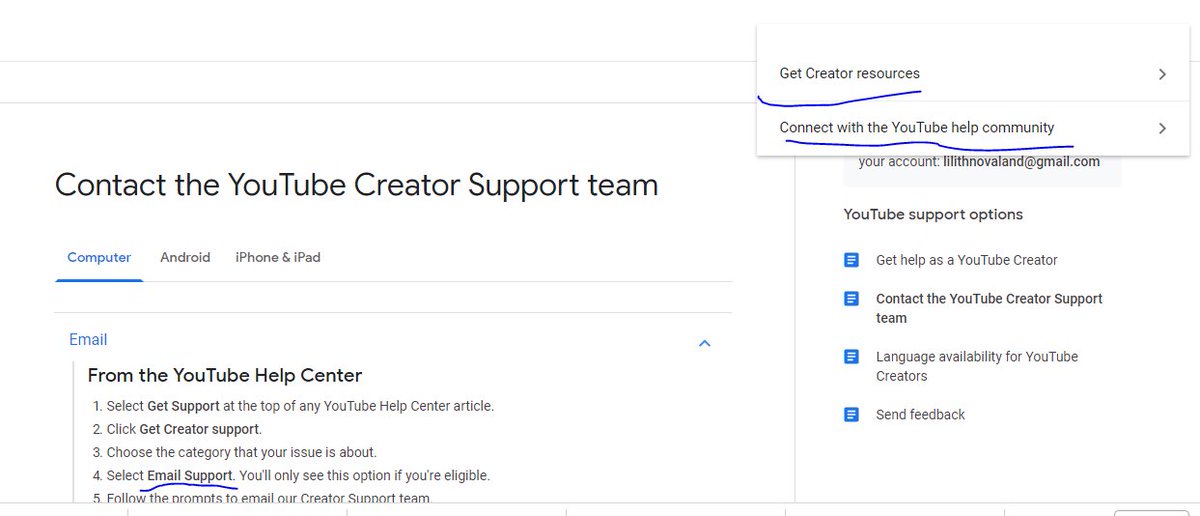Open Get help as a YouTube Creator link
Screen dimensions: 1200x516
pos(966,260)
